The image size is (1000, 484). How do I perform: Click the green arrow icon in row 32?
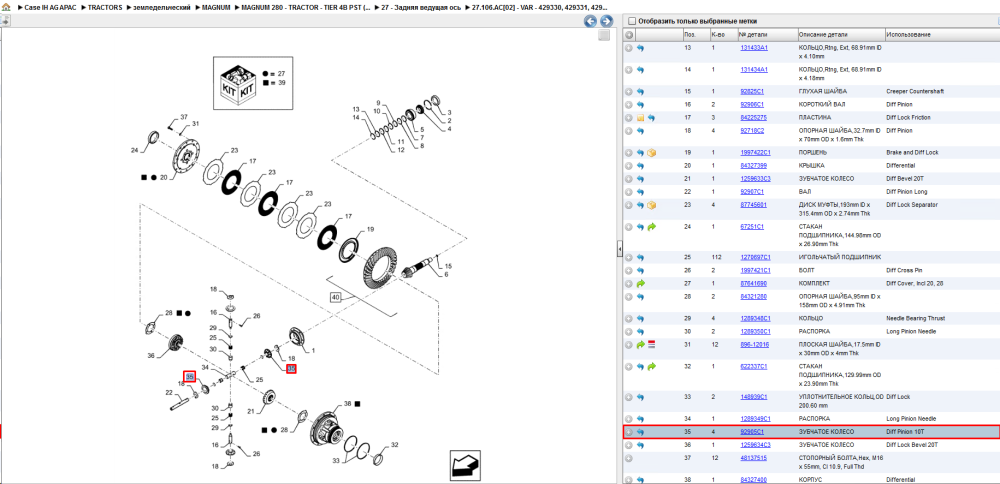click(x=652, y=367)
